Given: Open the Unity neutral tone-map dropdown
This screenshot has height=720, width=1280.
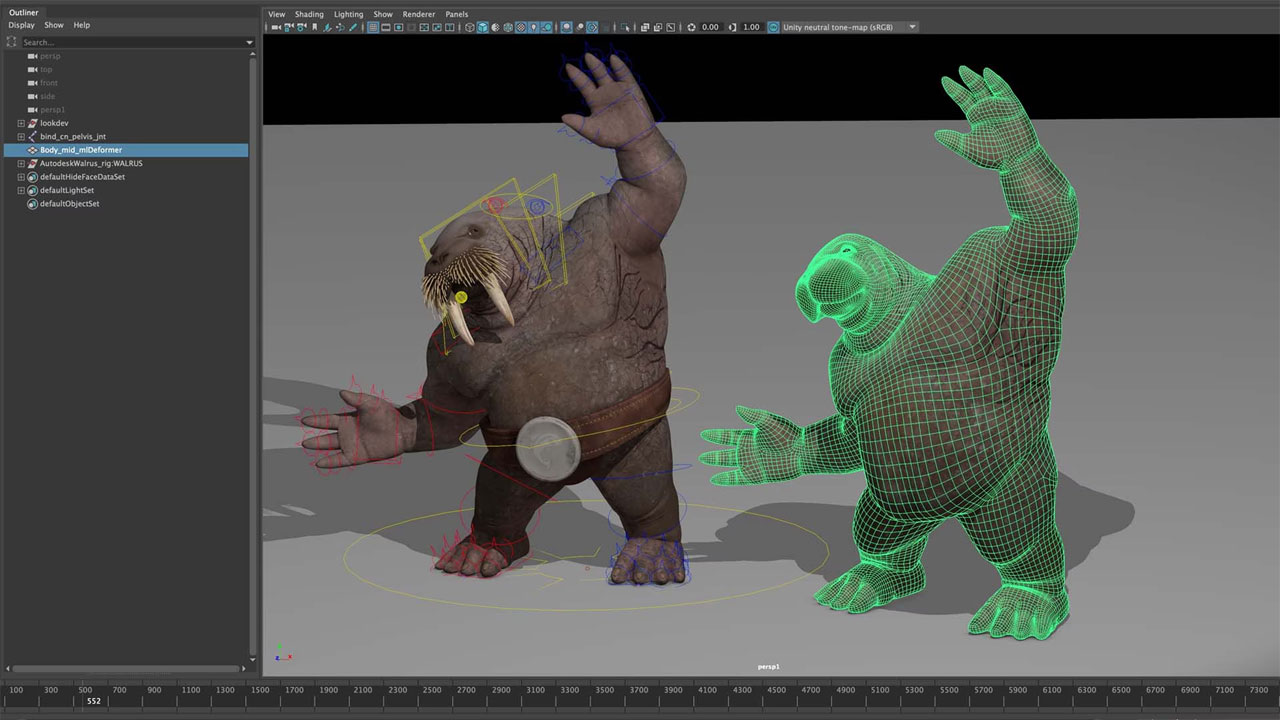Looking at the screenshot, I should pyautogui.click(x=911, y=27).
